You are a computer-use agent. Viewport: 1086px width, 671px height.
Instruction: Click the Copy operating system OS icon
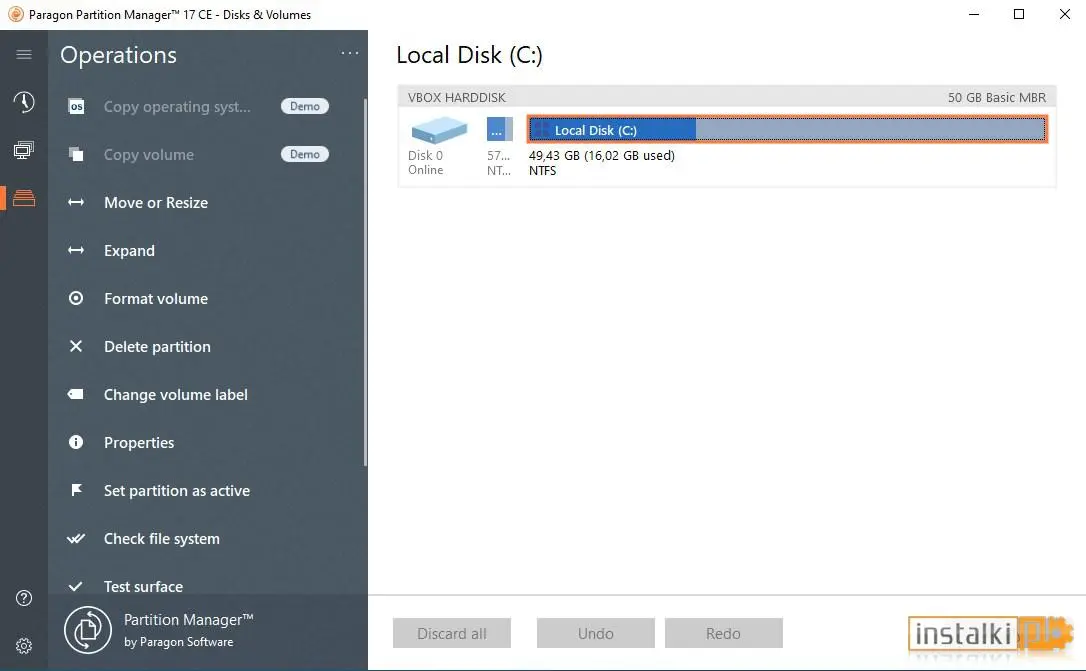(x=76, y=107)
